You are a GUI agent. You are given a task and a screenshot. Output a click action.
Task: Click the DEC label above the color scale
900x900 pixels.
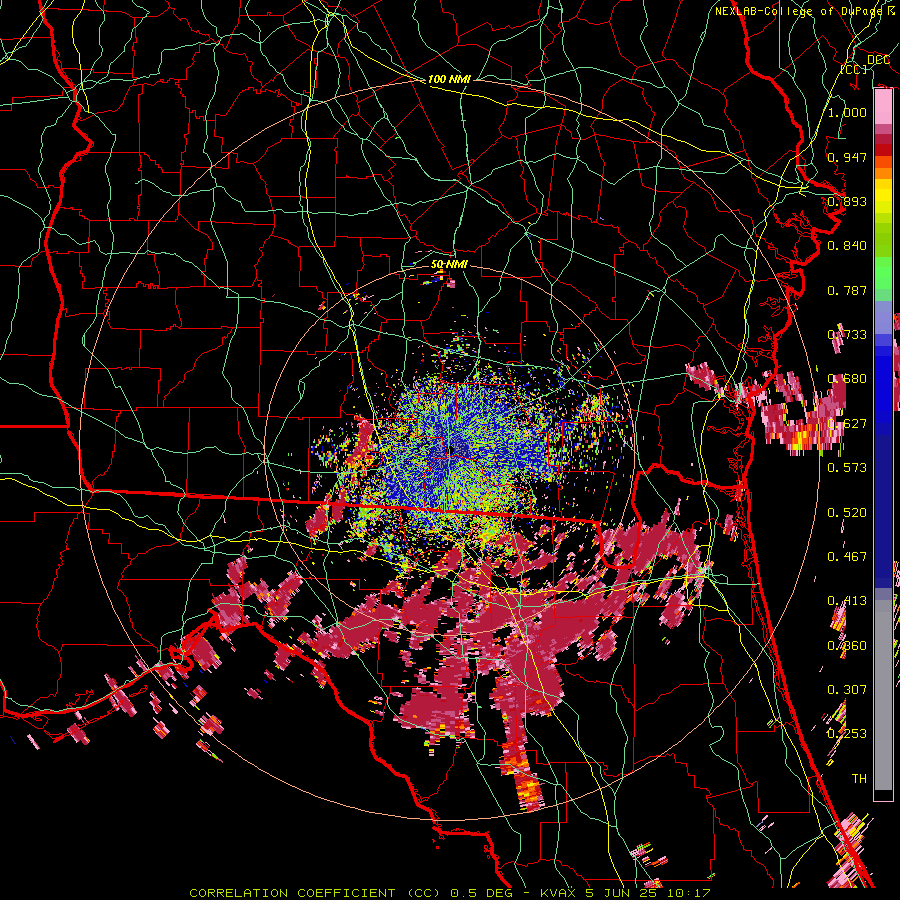pyautogui.click(x=878, y=60)
